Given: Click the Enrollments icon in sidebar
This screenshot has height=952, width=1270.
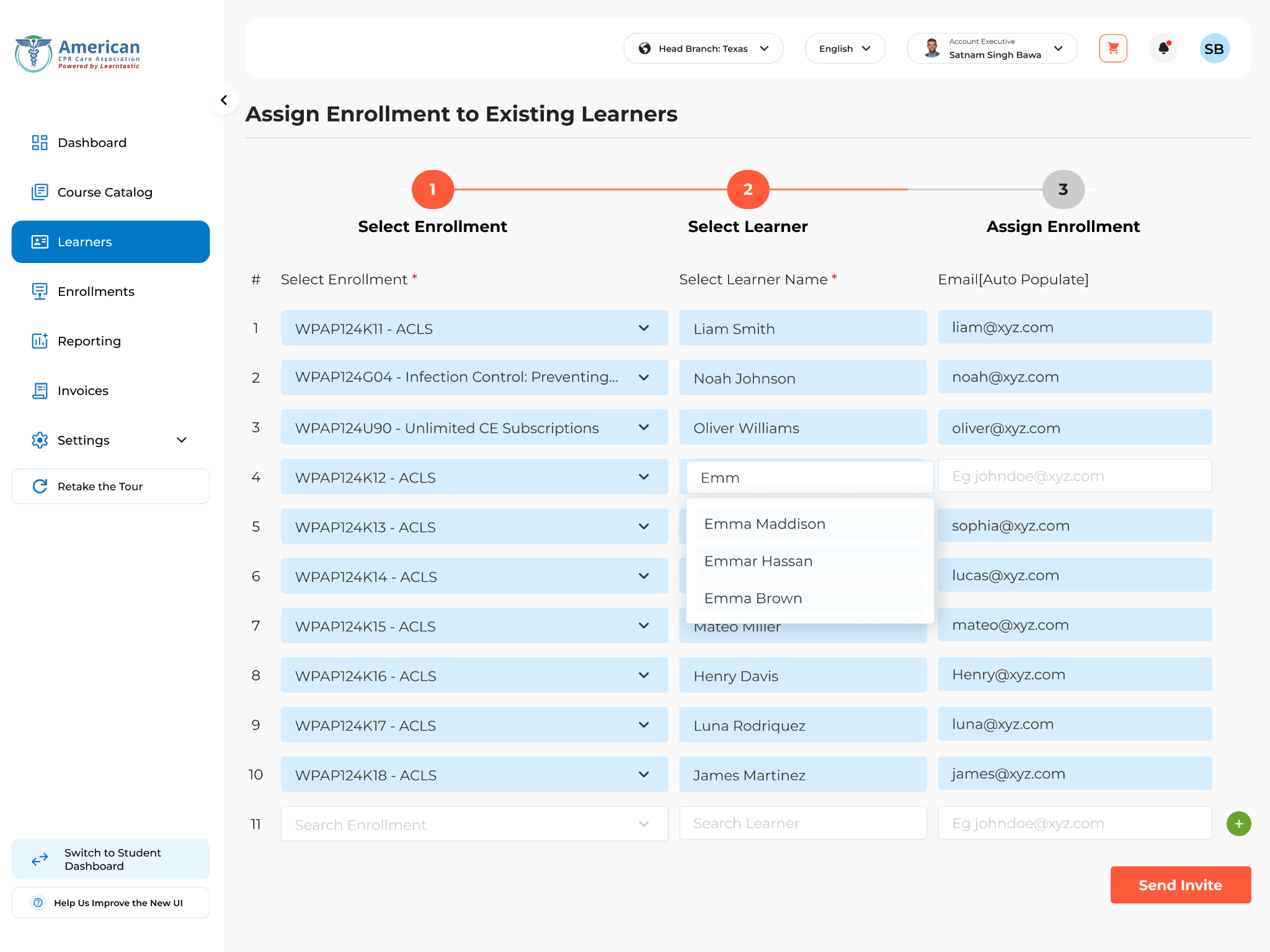Looking at the screenshot, I should pos(40,291).
